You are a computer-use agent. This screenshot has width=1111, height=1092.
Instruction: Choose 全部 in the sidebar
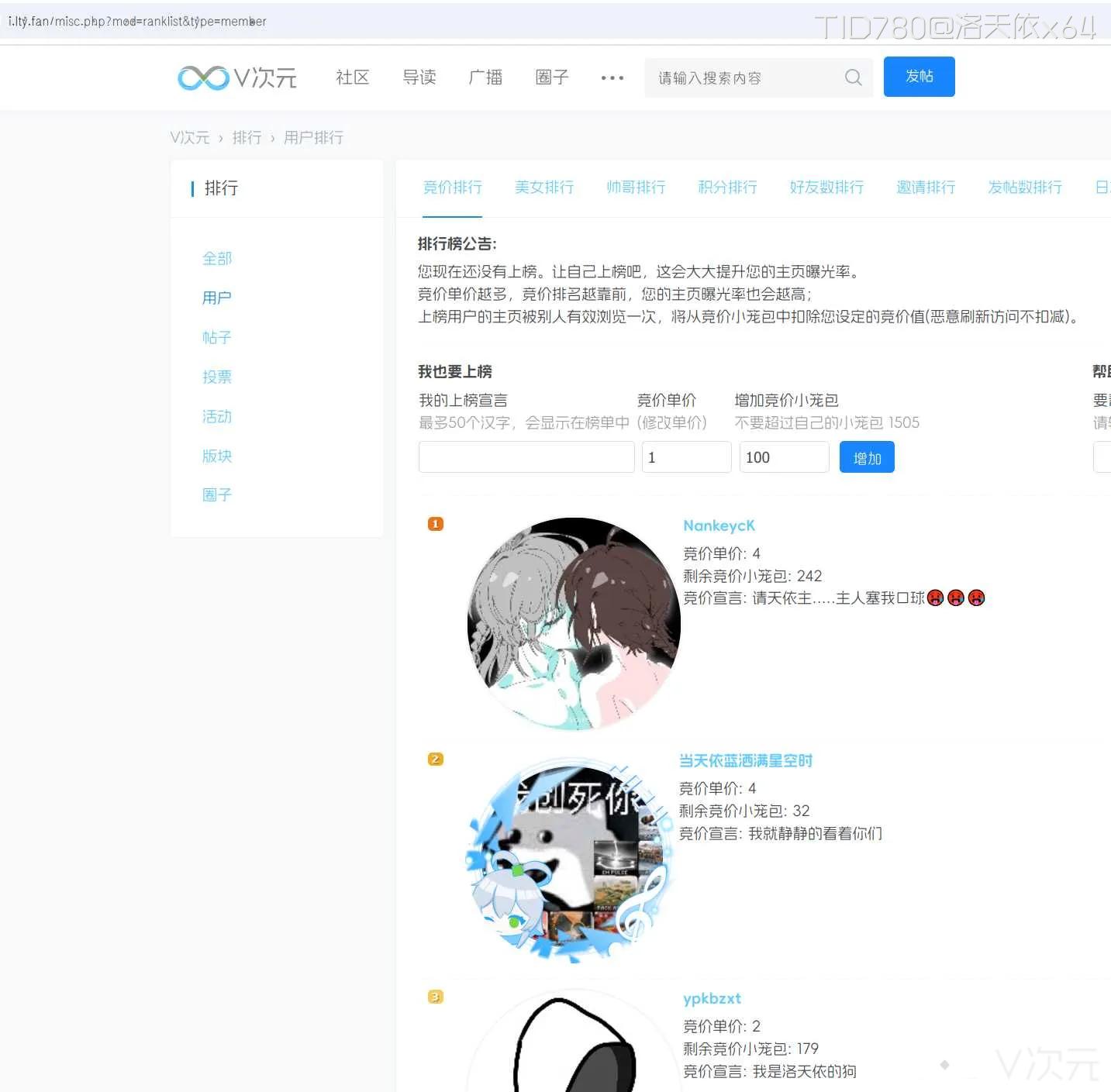click(217, 258)
